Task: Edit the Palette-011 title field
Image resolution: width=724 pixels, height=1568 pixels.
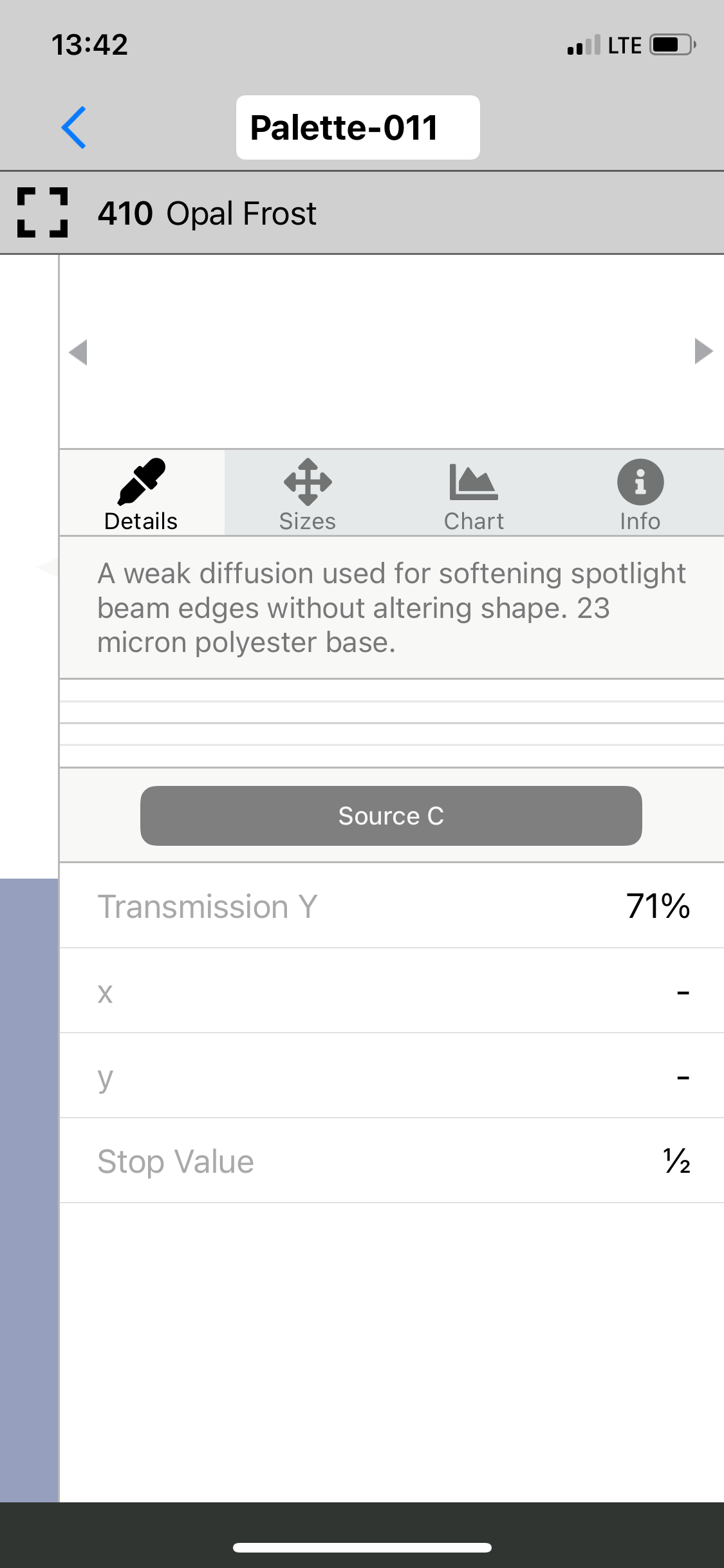Action: tap(358, 127)
